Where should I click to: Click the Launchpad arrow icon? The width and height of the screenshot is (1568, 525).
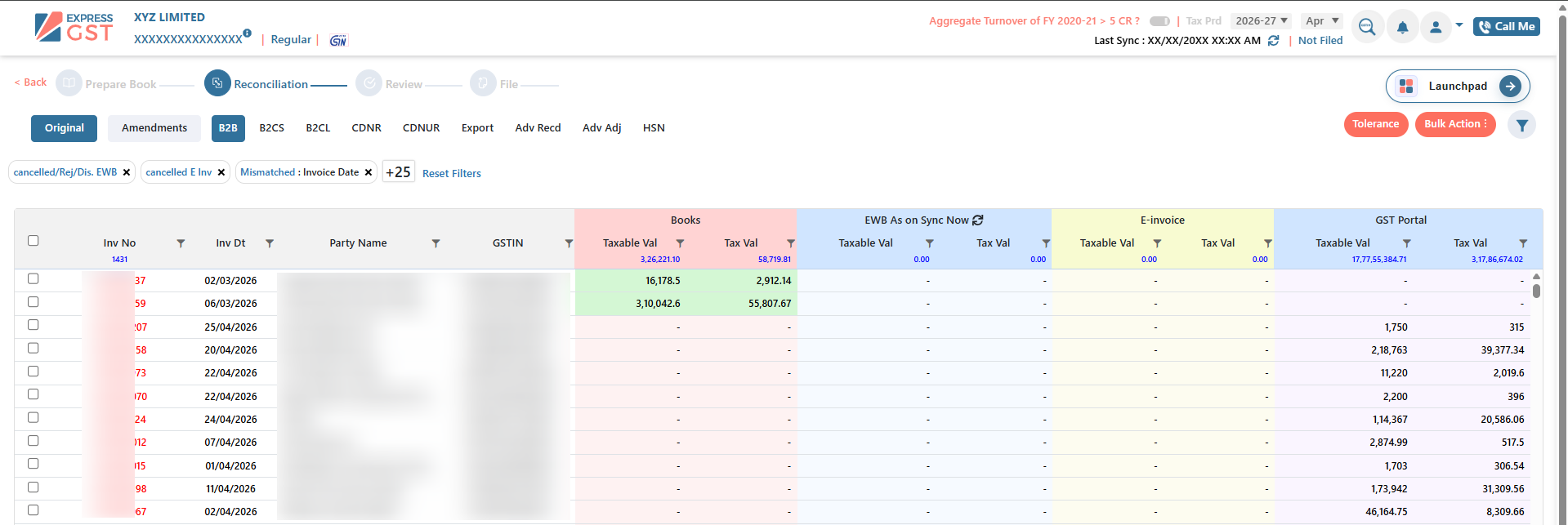pos(1510,86)
